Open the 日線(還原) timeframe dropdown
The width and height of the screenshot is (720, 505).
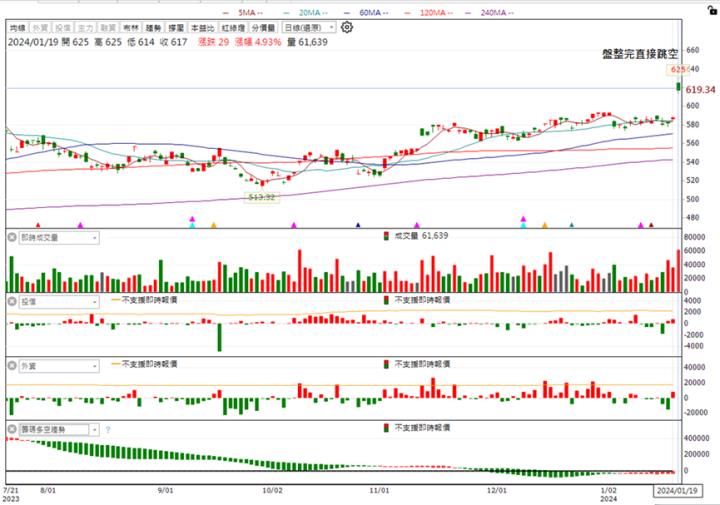[x=309, y=29]
